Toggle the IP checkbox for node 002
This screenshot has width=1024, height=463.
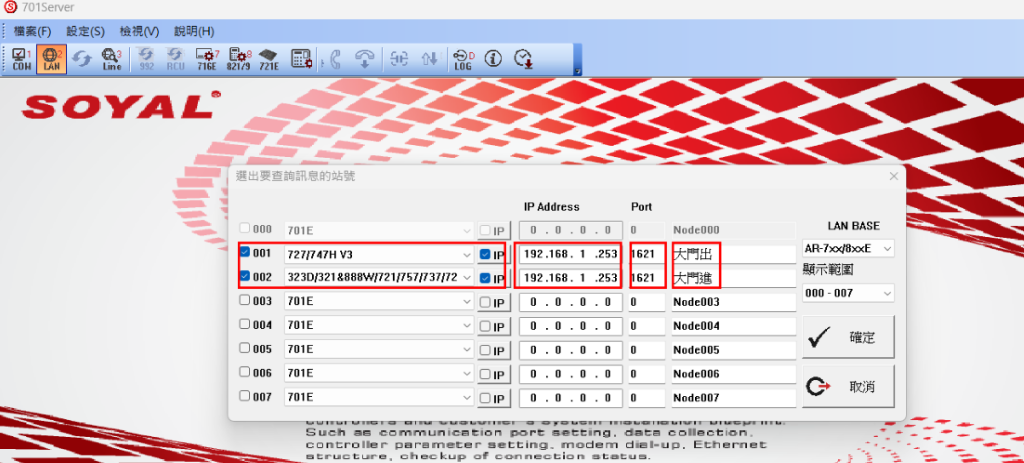(x=485, y=278)
